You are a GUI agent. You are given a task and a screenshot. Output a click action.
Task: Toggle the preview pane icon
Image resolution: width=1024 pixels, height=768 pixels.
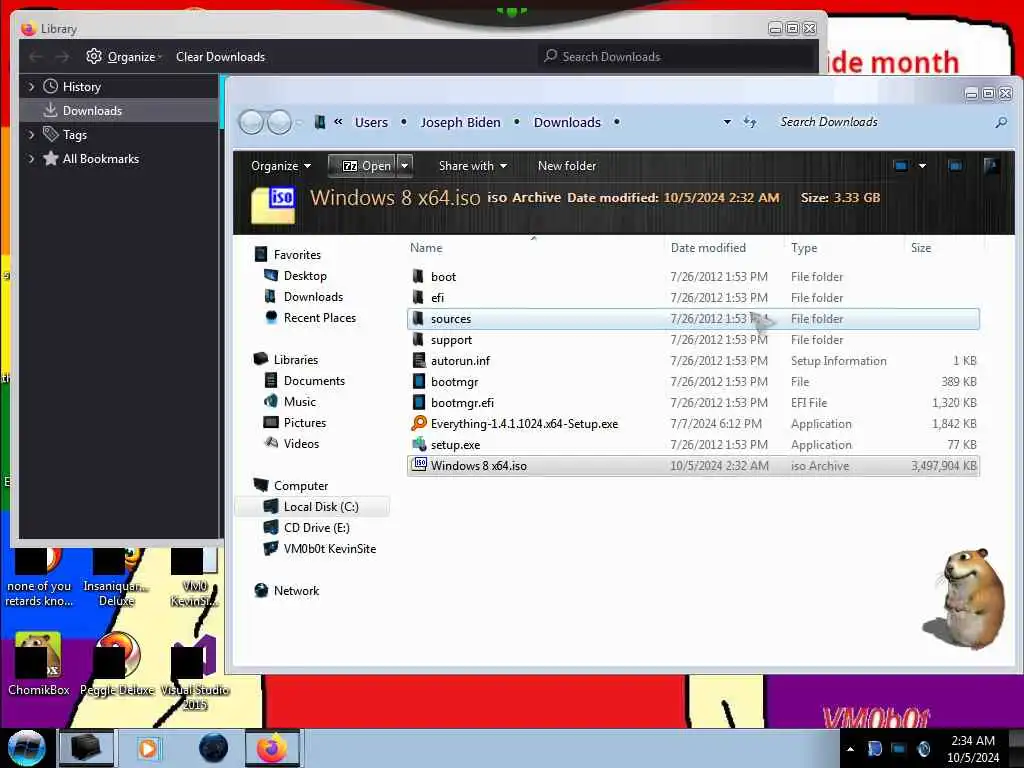[955, 166]
